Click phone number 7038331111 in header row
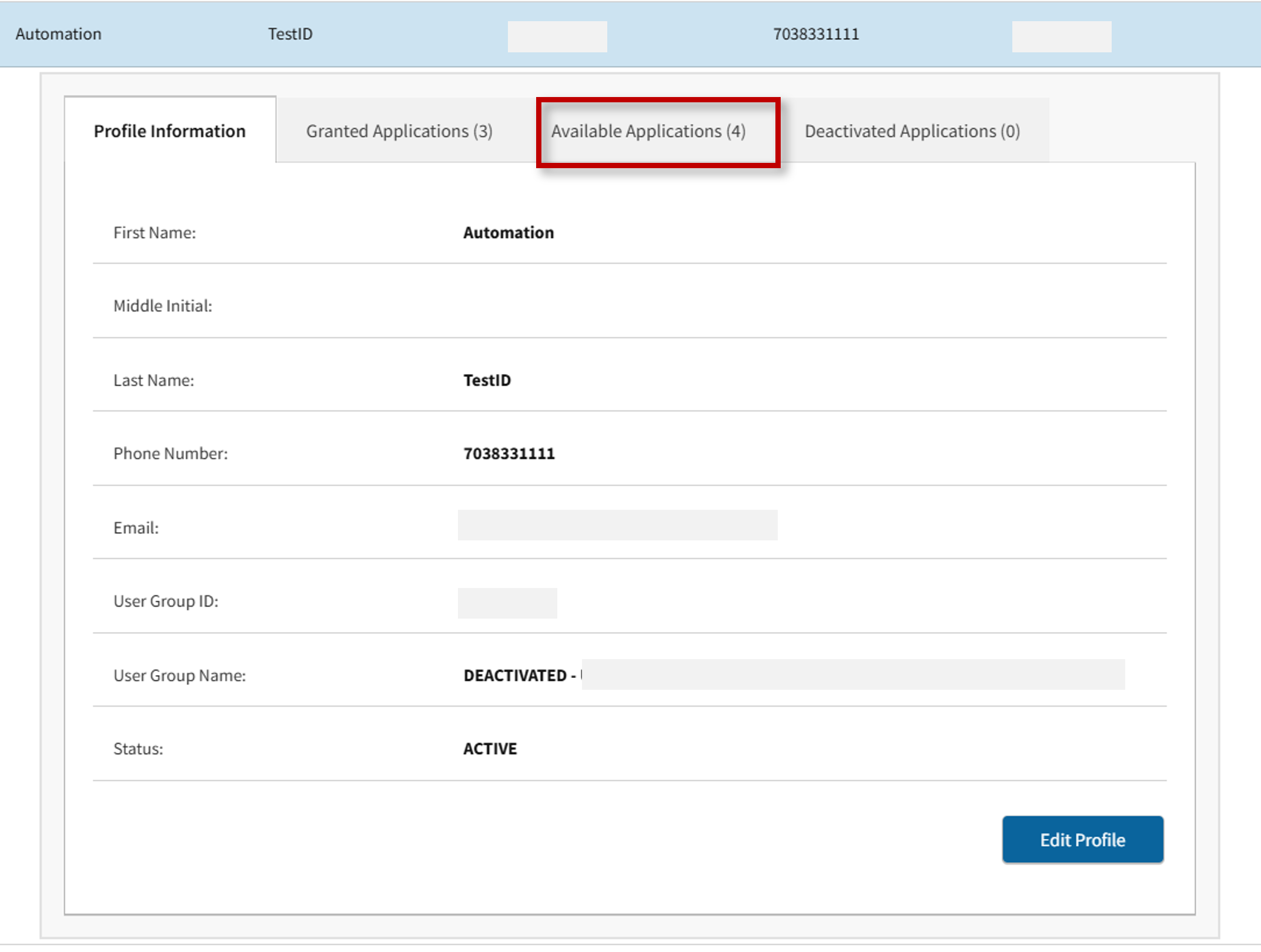This screenshot has height=952, width=1261. coord(816,34)
